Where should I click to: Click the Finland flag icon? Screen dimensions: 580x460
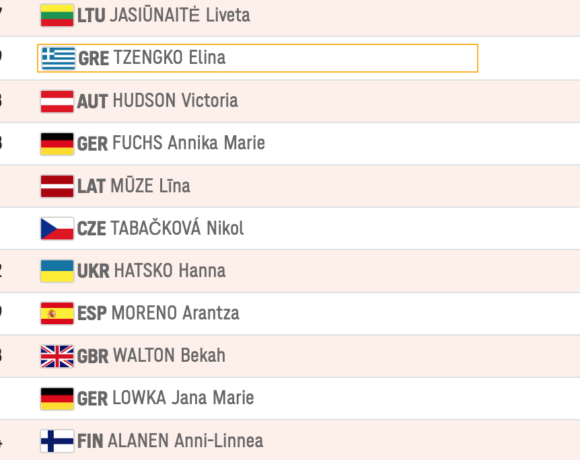(x=57, y=441)
